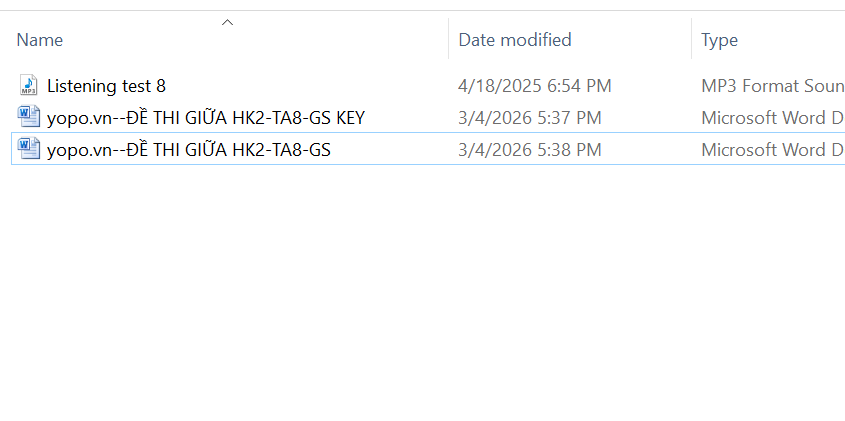Screen dimensions: 845x421
Task: Select the file name ending in GS KEY
Action: 206,118
